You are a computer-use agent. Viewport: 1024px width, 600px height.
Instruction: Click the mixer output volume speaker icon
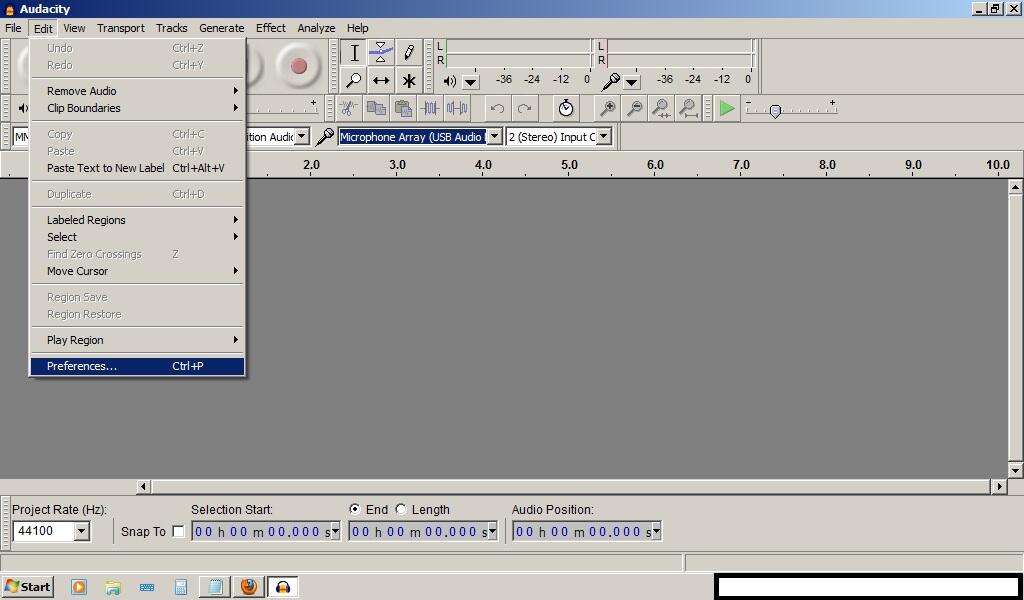pyautogui.click(x=24, y=108)
